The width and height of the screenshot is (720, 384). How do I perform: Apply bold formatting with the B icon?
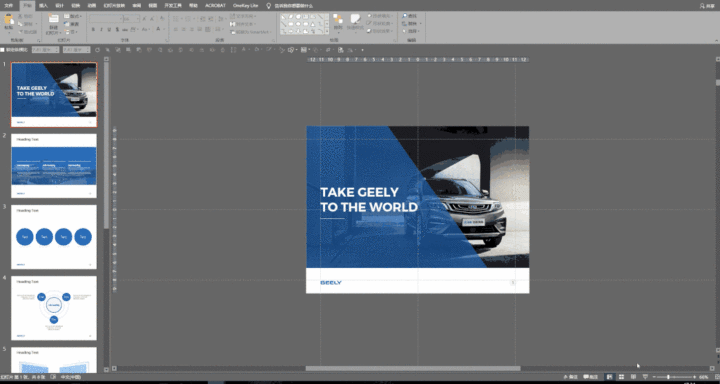(x=93, y=29)
